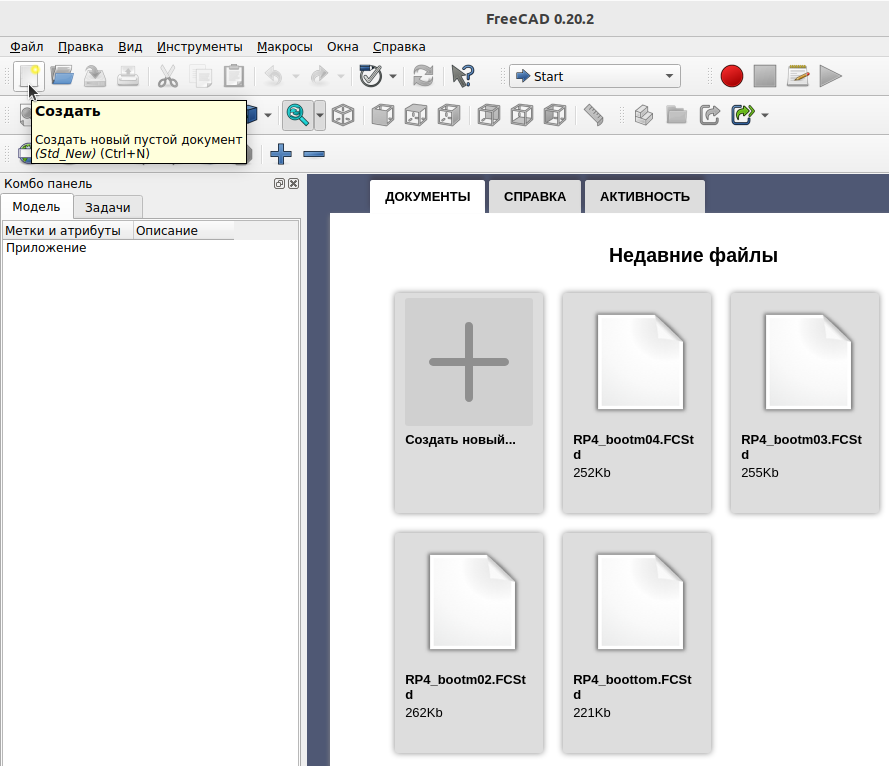The height and width of the screenshot is (766, 889).
Task: Click the Save As icon
Action: [128, 76]
